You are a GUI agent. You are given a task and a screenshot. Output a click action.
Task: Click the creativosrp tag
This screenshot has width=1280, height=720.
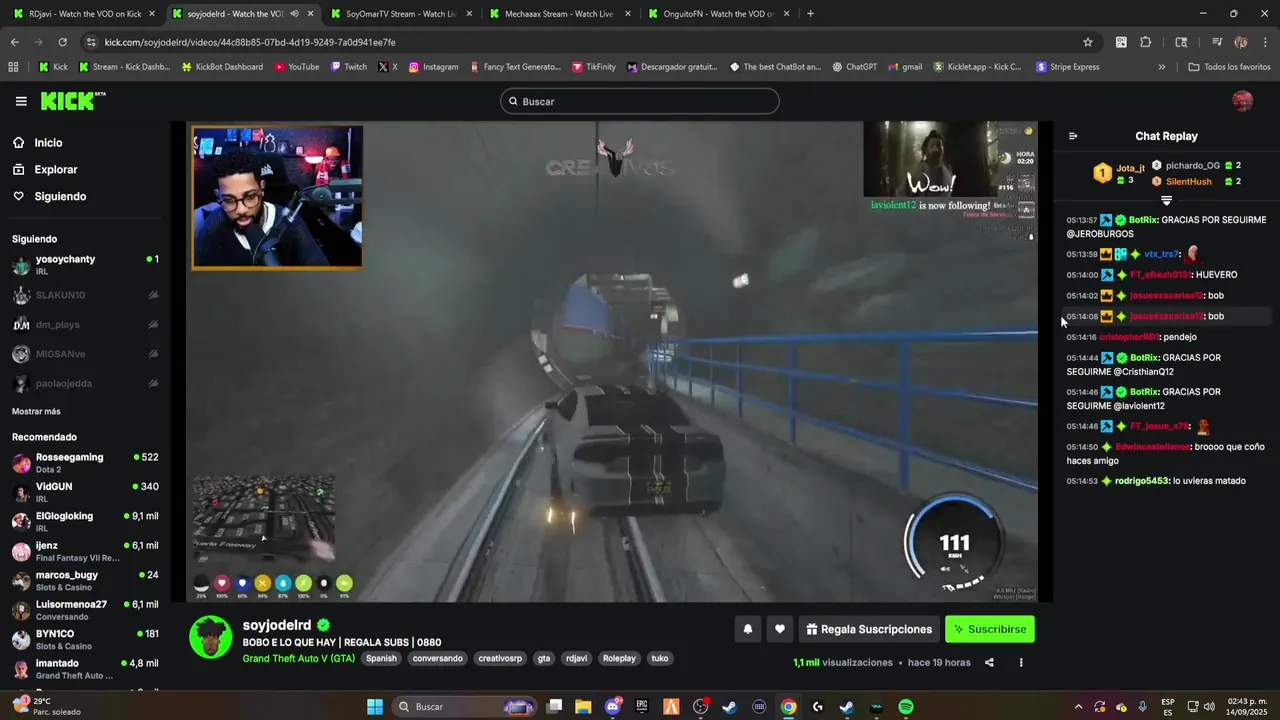(x=500, y=659)
